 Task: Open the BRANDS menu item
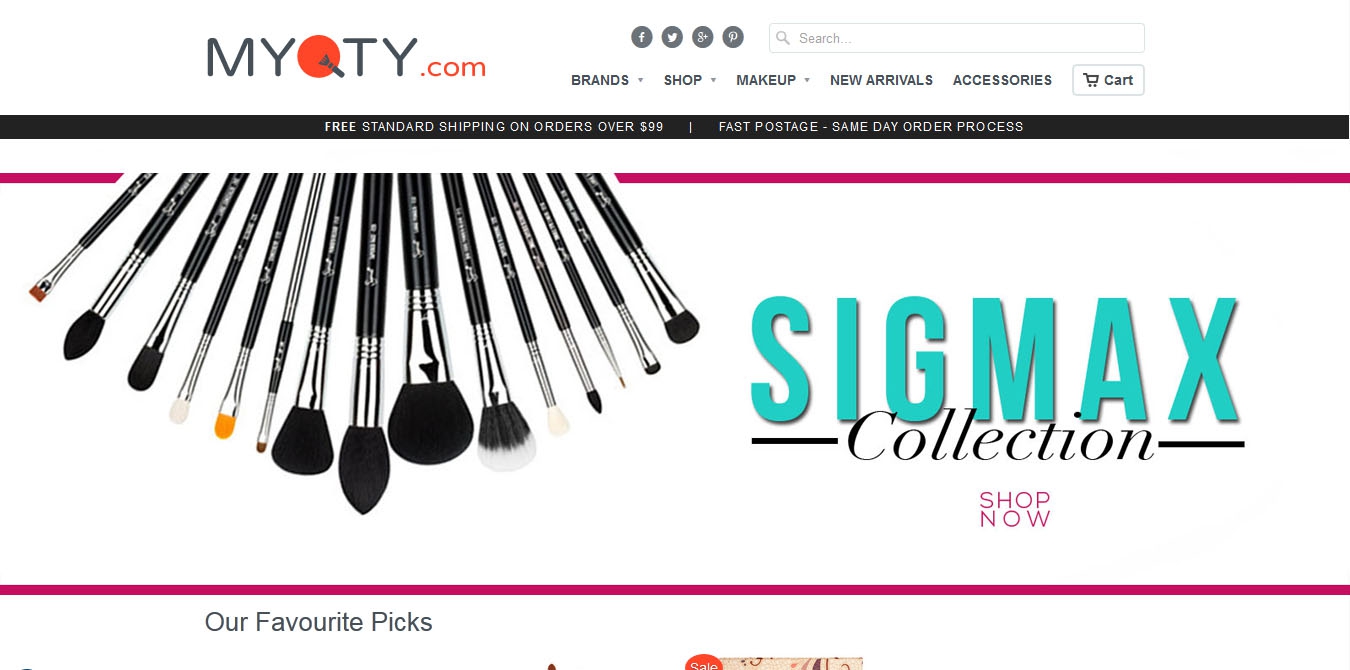pos(600,80)
